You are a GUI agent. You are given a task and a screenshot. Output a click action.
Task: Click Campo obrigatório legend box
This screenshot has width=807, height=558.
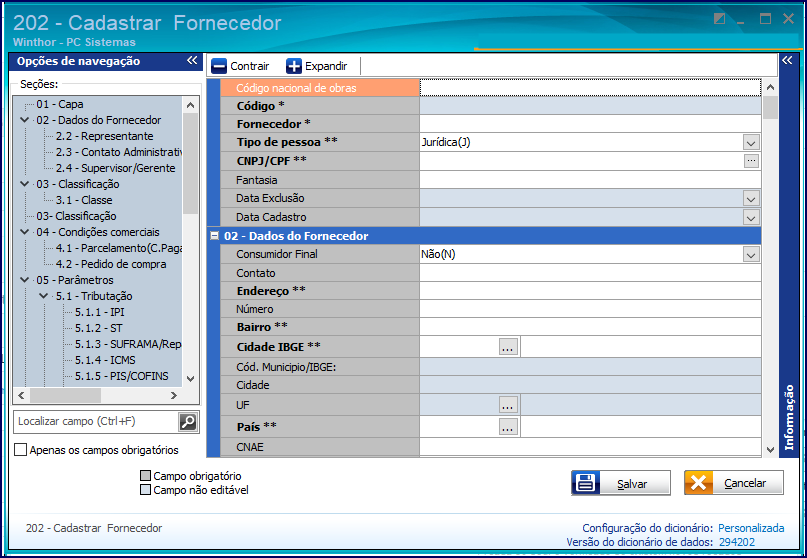pos(146,476)
